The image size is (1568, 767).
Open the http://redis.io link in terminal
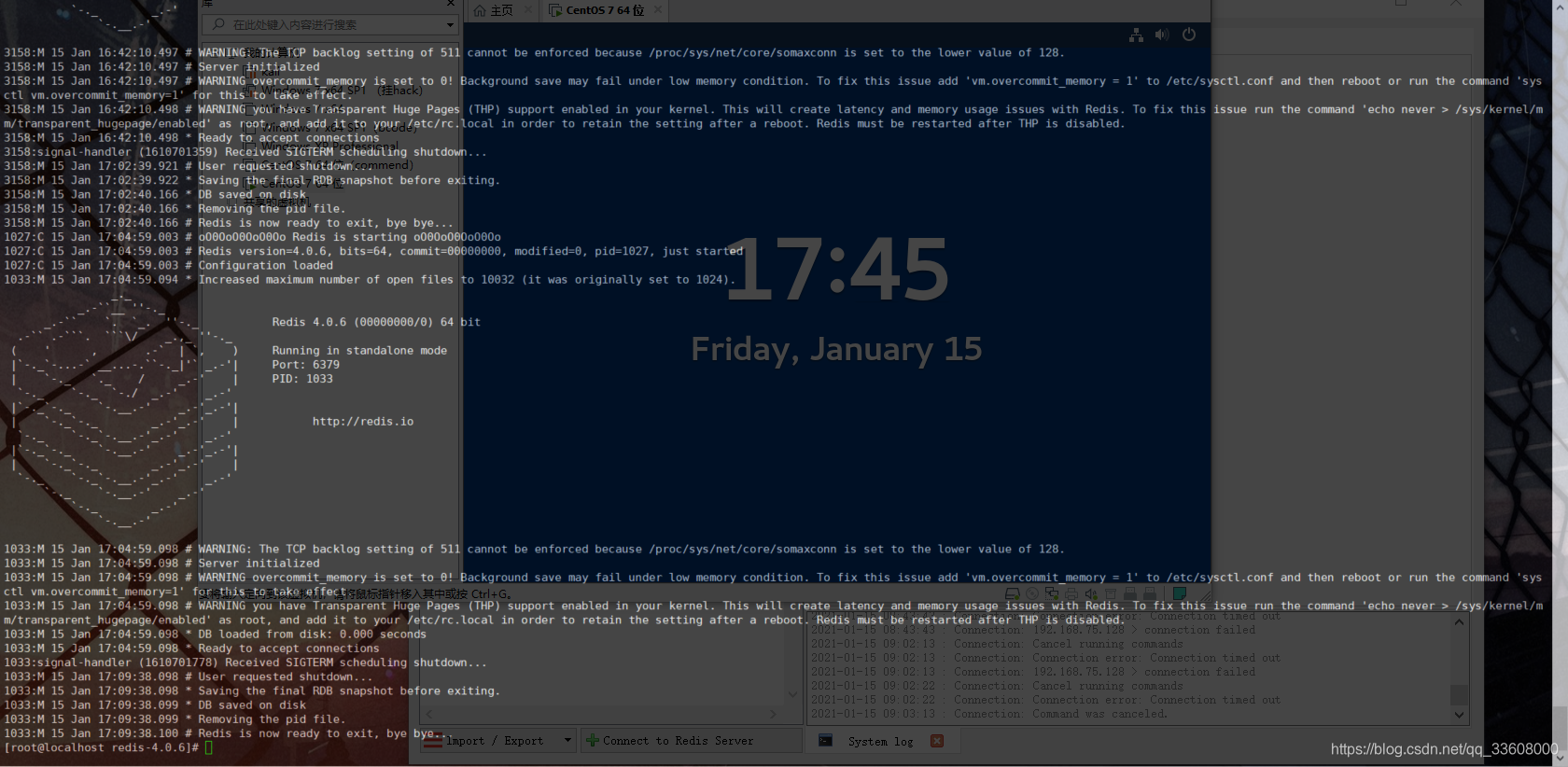point(363,422)
